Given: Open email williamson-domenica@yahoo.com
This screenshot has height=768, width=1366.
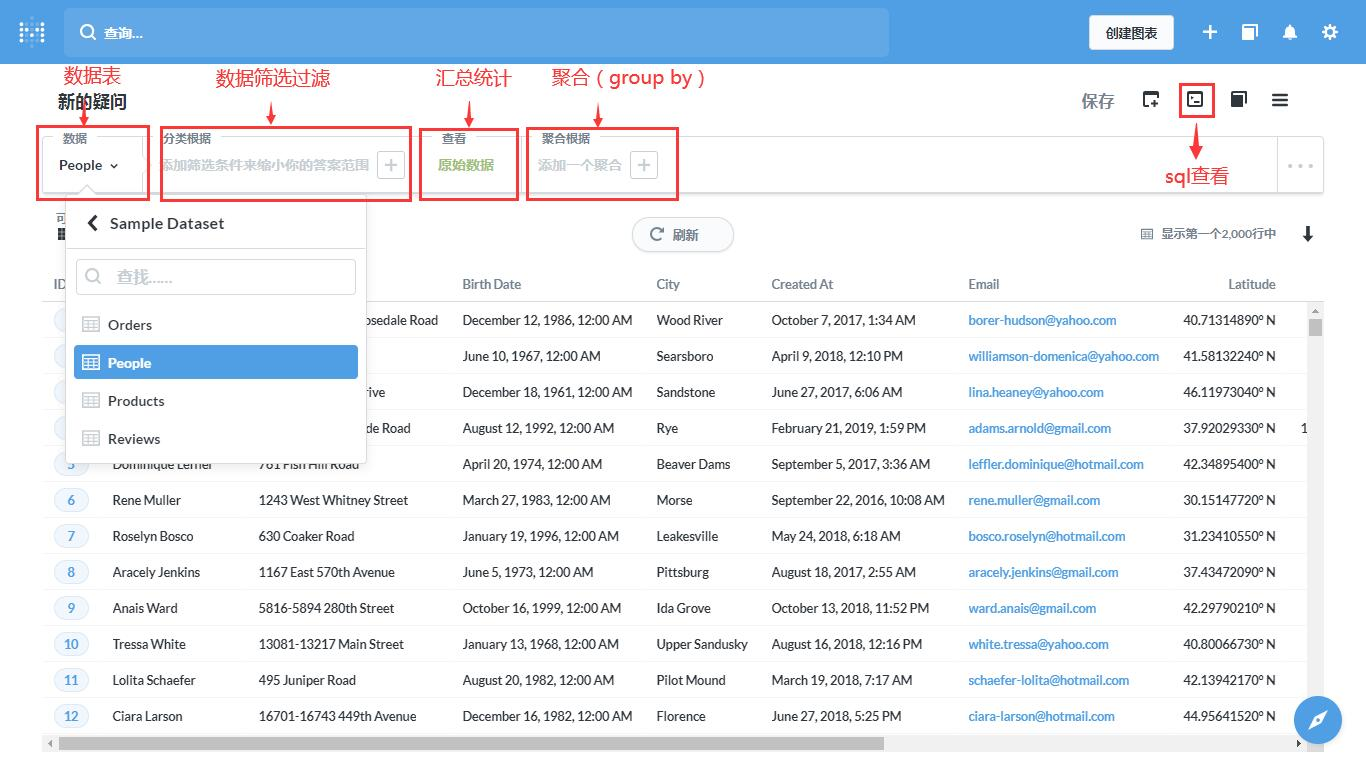Looking at the screenshot, I should 1064,356.
